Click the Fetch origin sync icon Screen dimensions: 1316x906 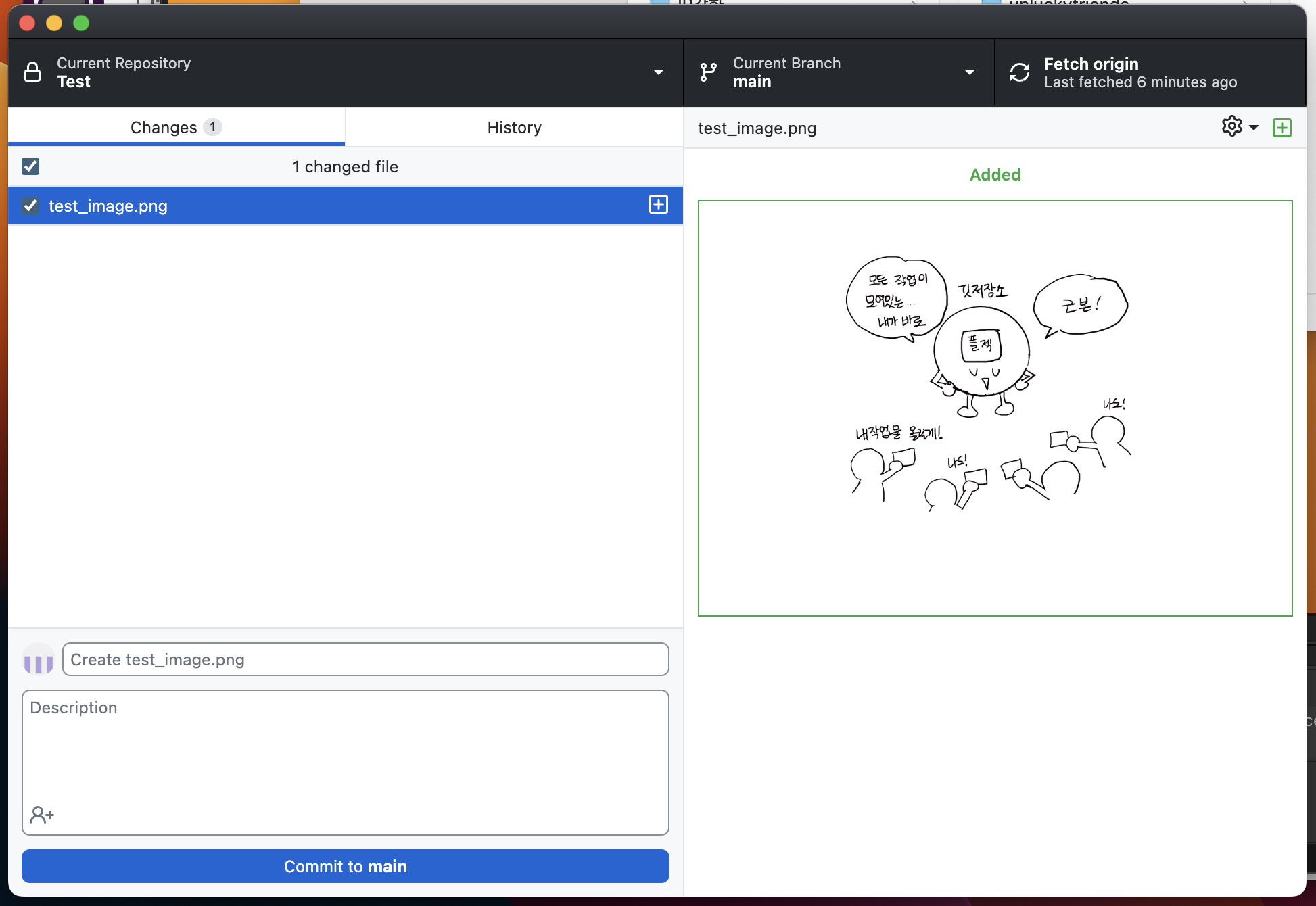1019,72
